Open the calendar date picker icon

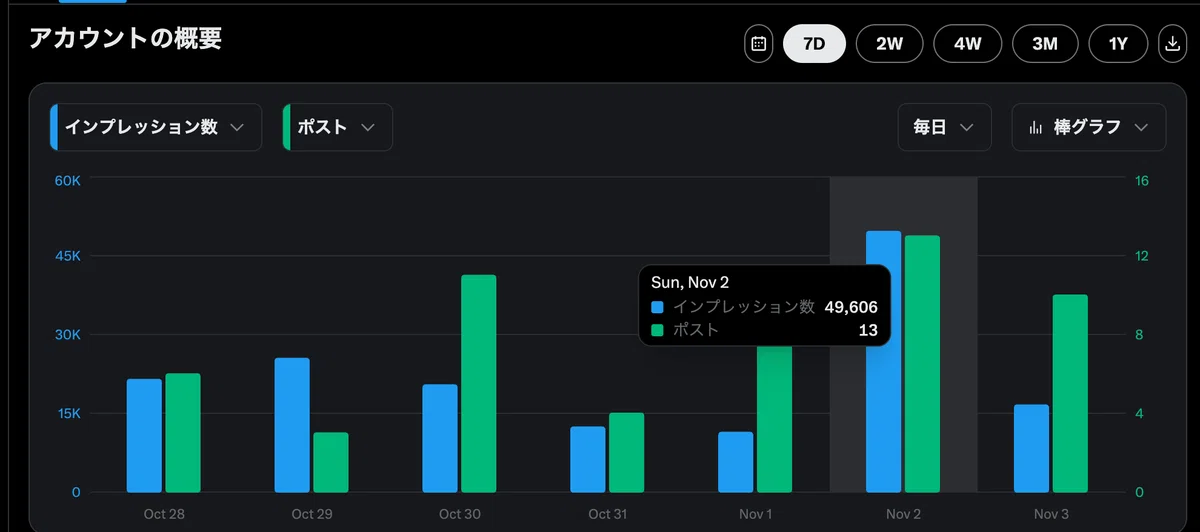(x=759, y=44)
